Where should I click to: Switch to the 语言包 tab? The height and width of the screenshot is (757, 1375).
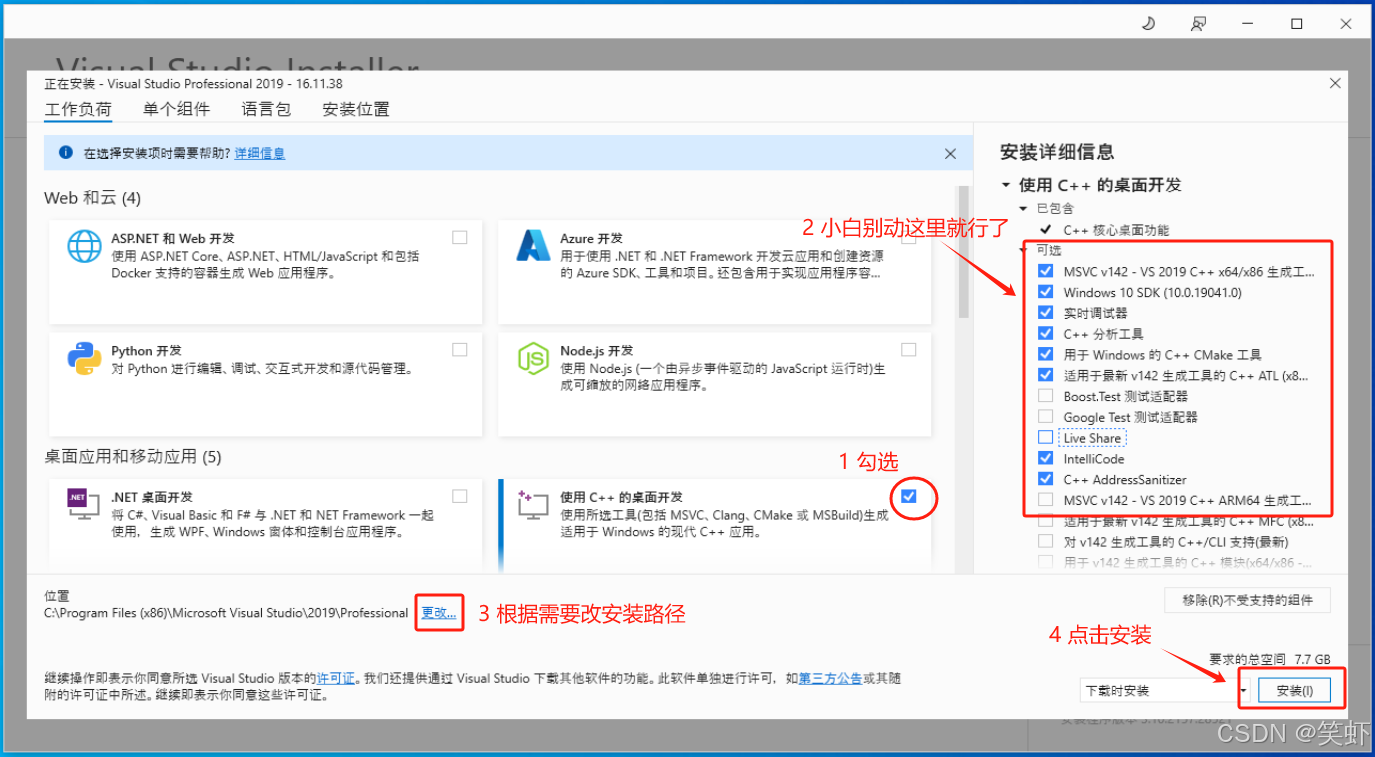pos(266,109)
